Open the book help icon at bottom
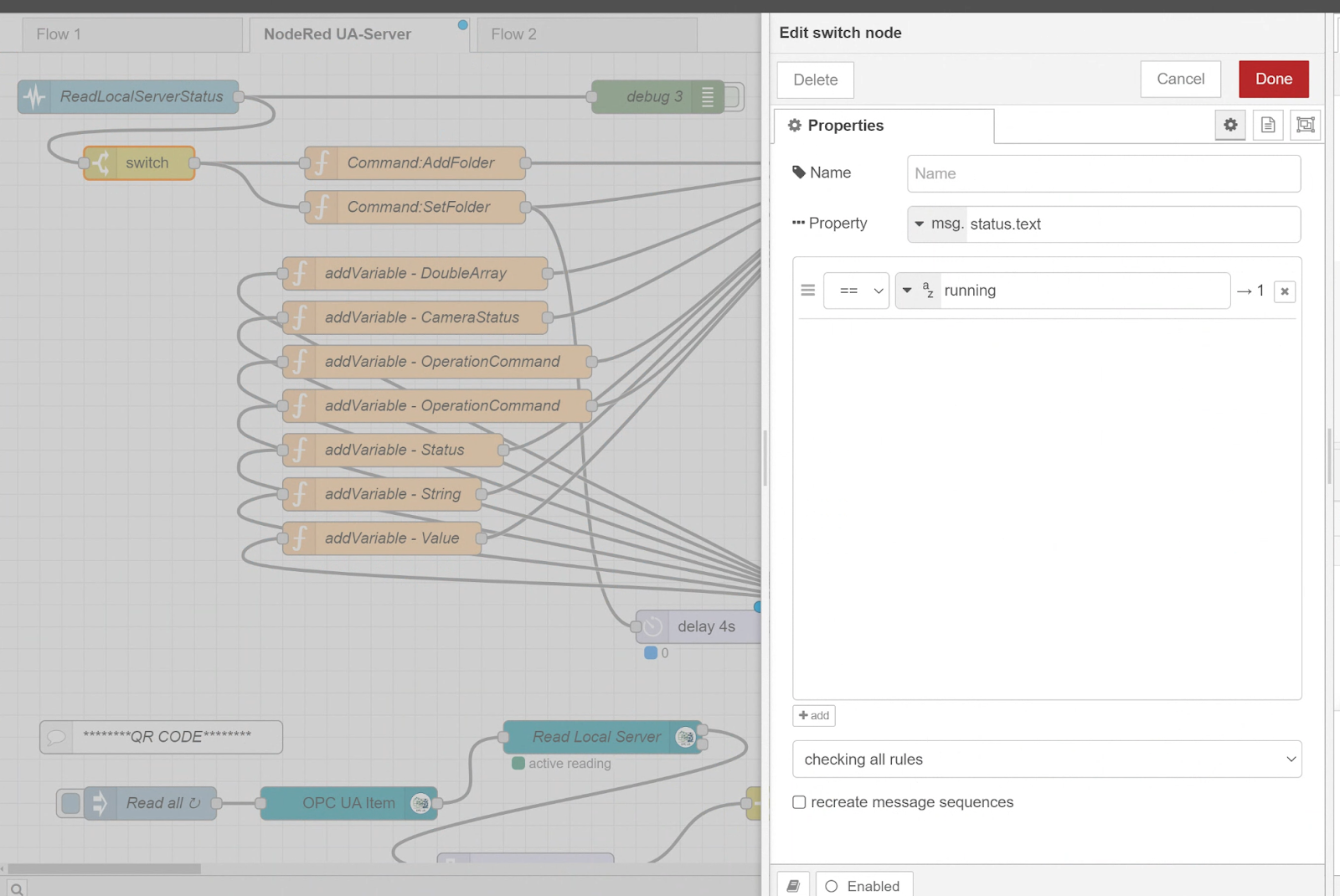The height and width of the screenshot is (896, 1340). click(x=793, y=885)
